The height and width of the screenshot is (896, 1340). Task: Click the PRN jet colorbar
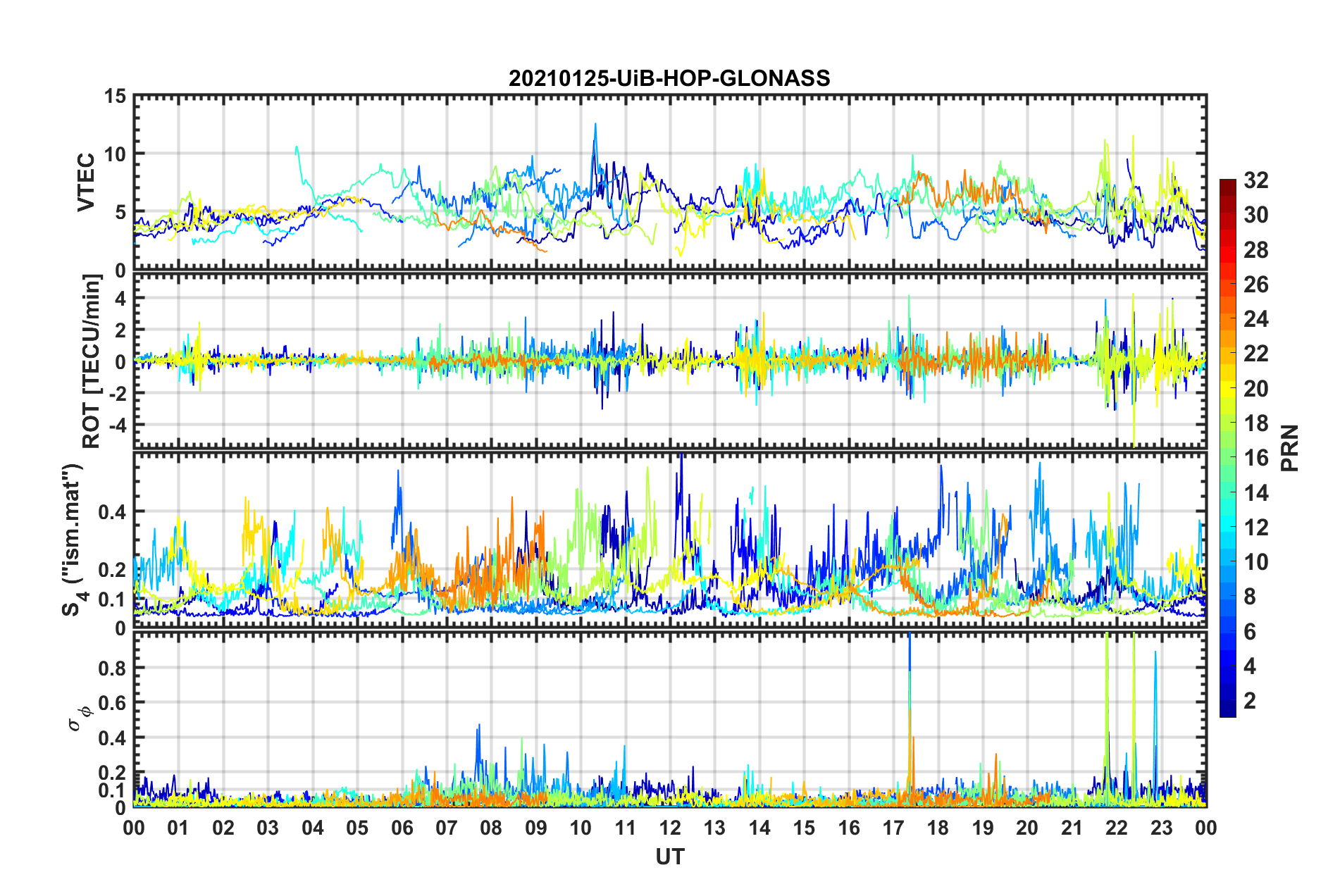click(1227, 448)
